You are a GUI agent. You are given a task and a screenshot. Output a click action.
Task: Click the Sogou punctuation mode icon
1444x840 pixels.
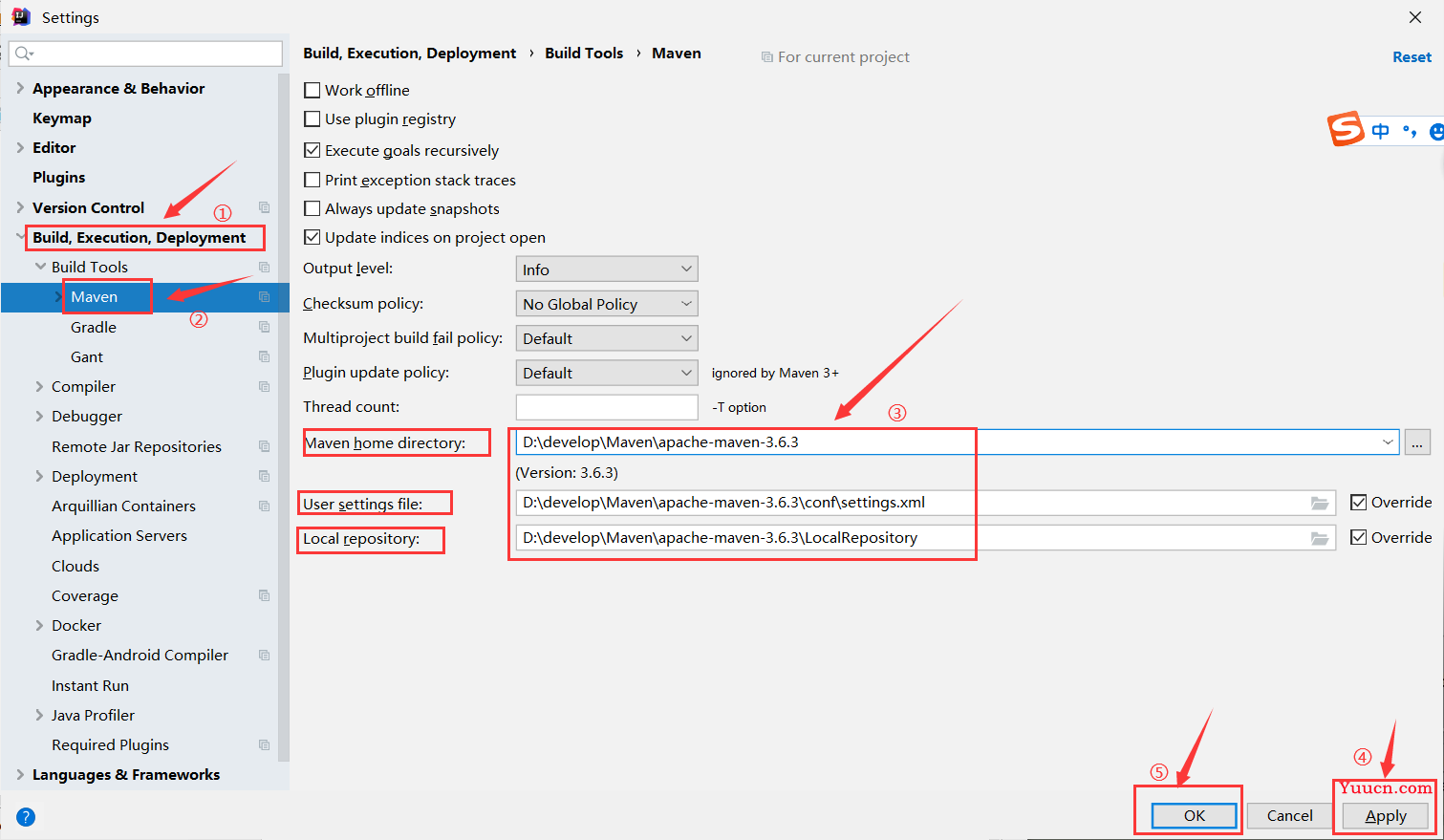1410,132
